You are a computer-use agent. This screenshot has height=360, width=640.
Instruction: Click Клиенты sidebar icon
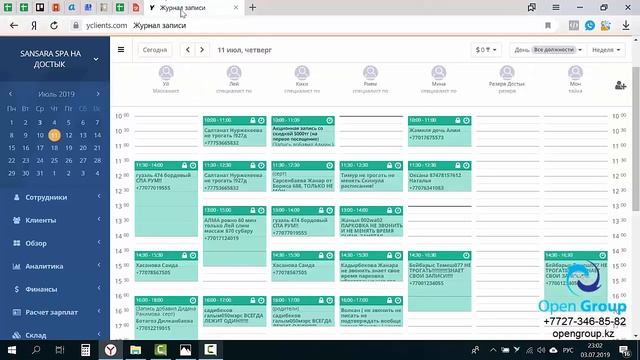(16, 220)
